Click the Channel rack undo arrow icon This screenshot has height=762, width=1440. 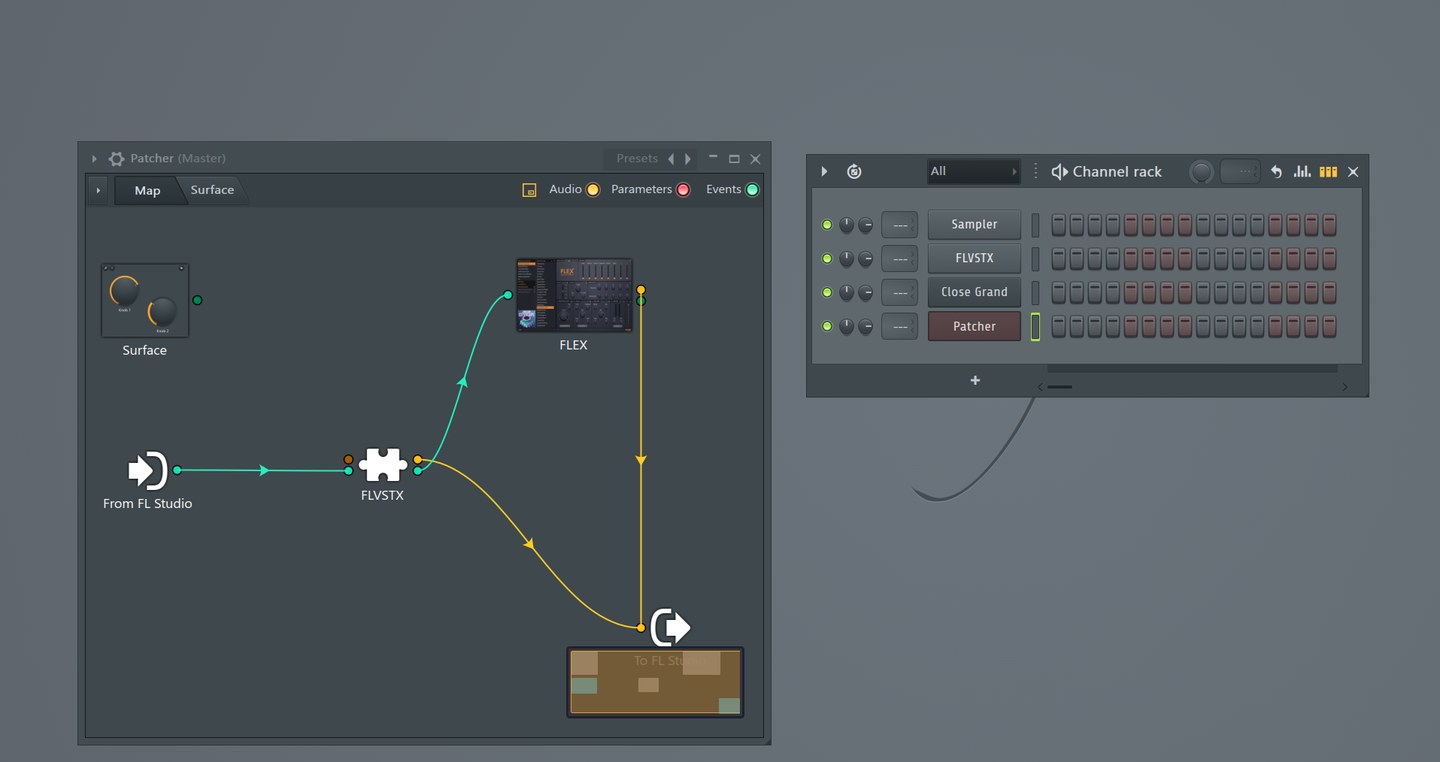1276,172
